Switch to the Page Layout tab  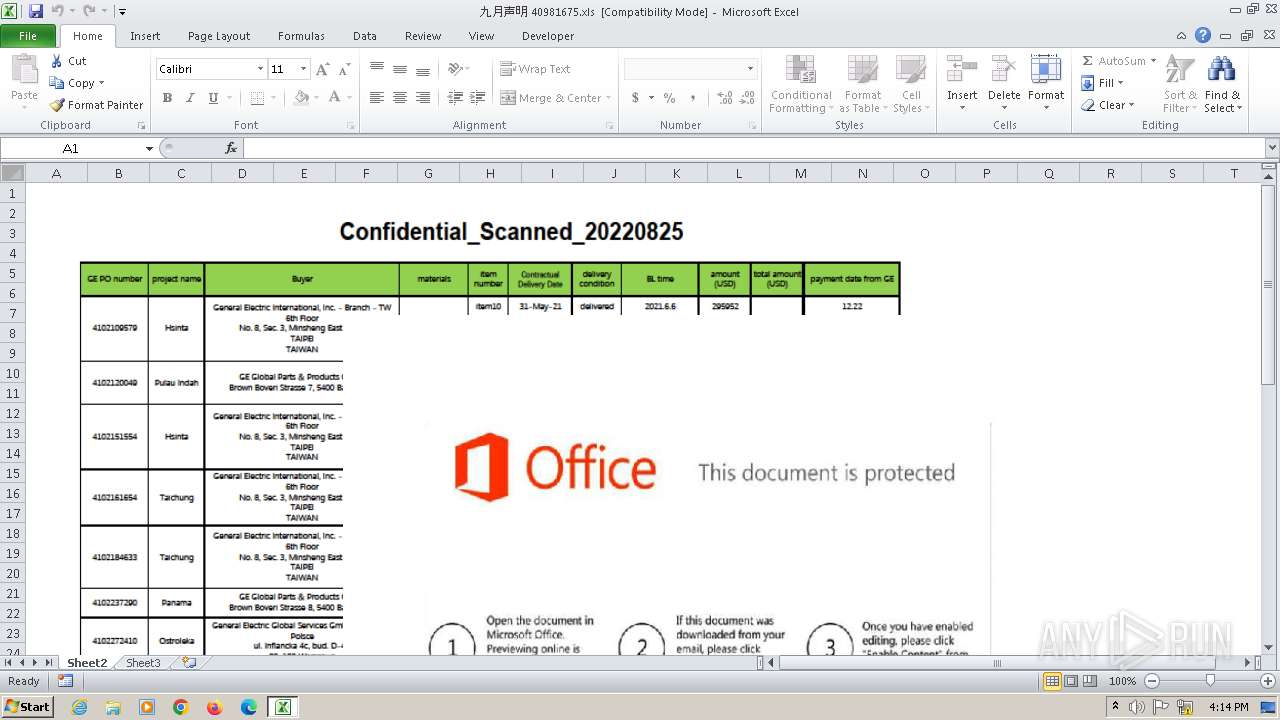[219, 36]
